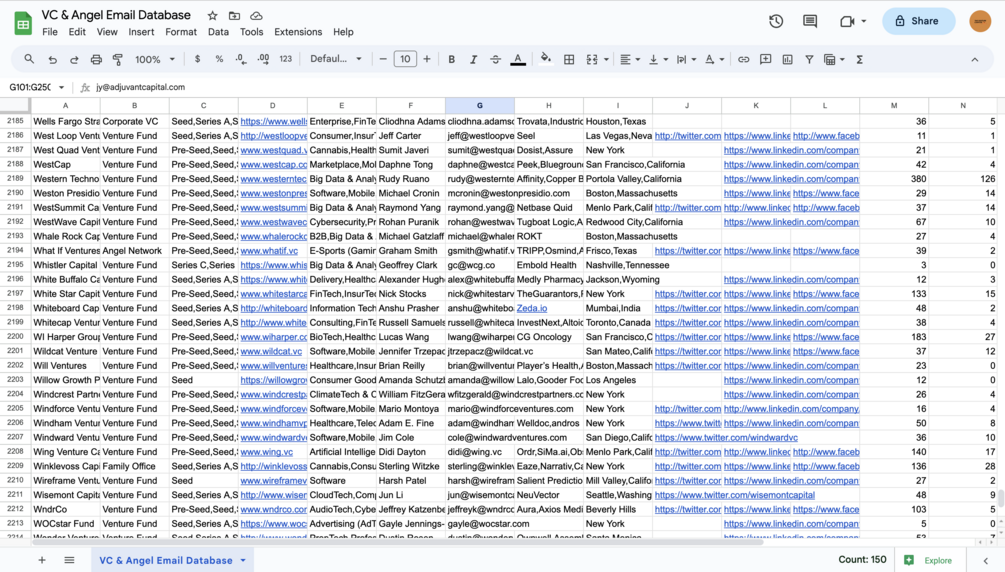Format as currency with dollar icon

pyautogui.click(x=197, y=59)
